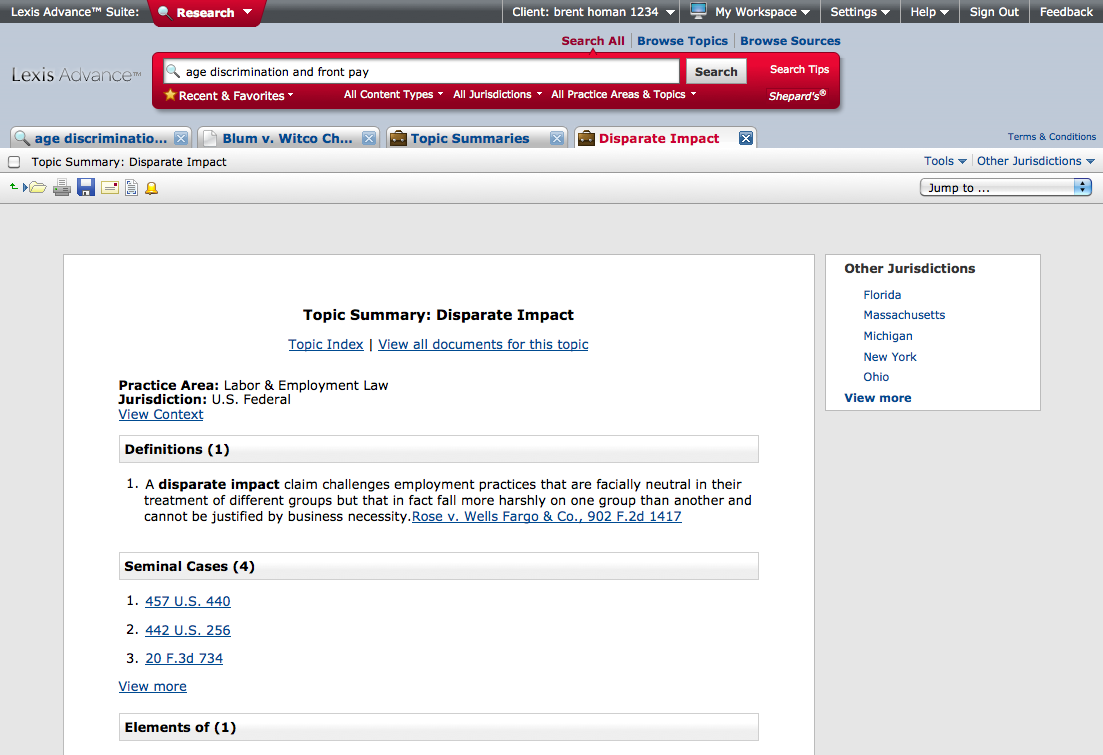Image resolution: width=1103 pixels, height=755 pixels.
Task: Open the Jump to ... combo box
Action: 1006,187
